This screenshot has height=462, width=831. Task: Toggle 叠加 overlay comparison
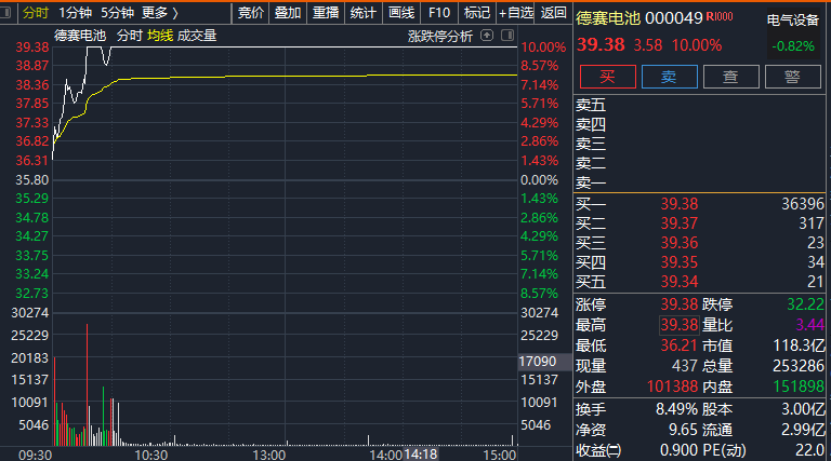[x=288, y=13]
